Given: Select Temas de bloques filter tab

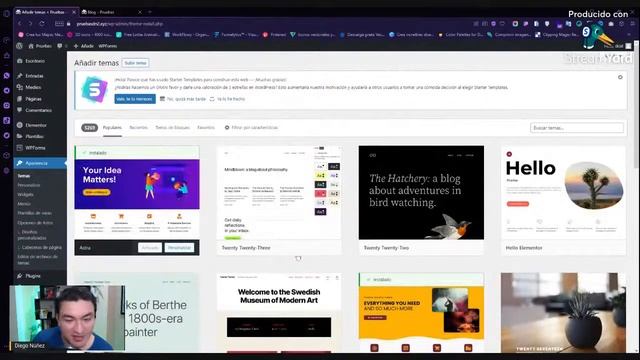Looking at the screenshot, I should [173, 128].
